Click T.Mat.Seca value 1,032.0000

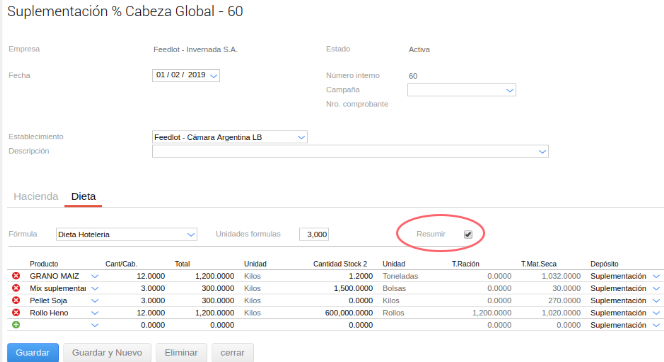(x=561, y=276)
